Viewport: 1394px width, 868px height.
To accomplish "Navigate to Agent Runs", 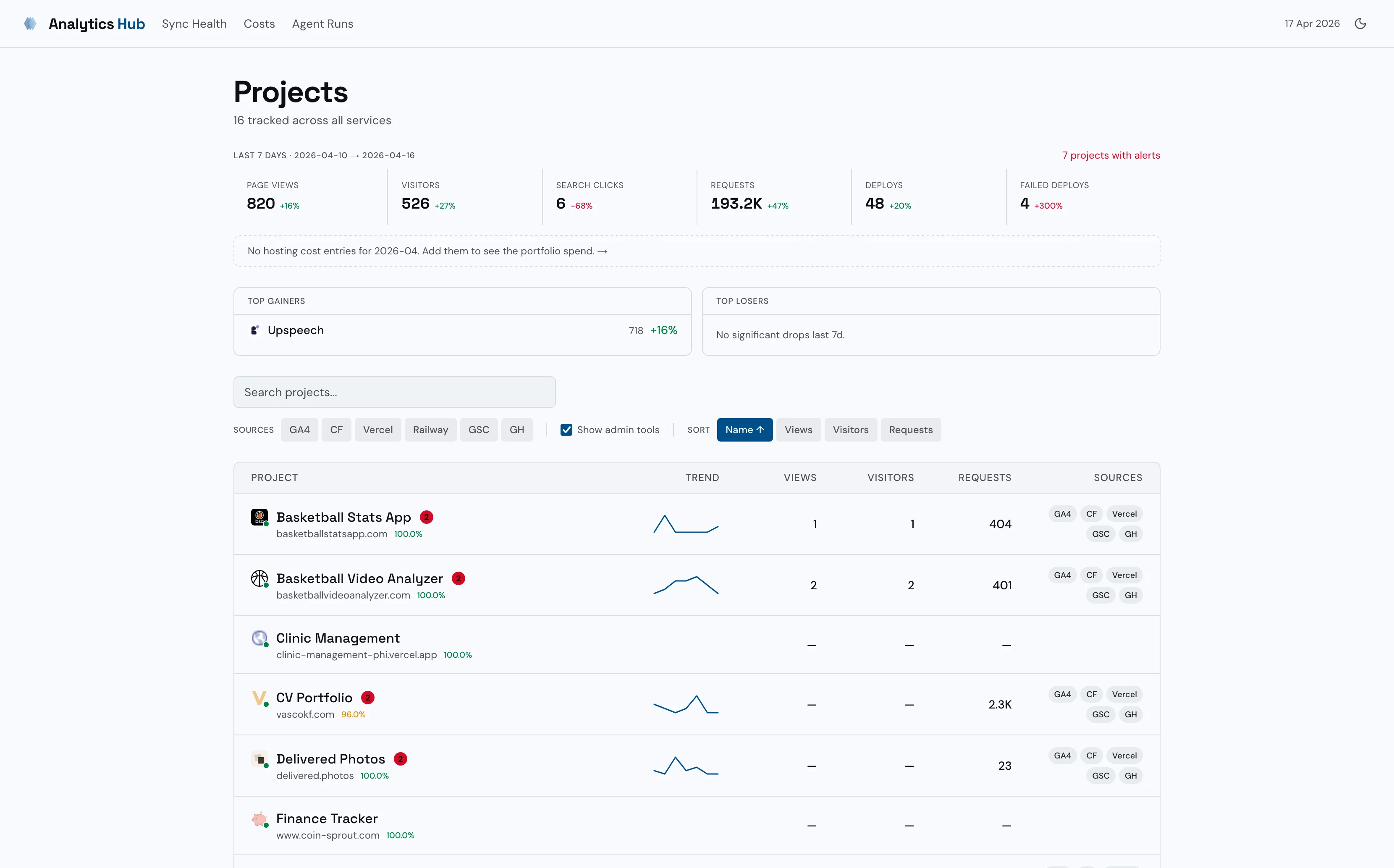I will pyautogui.click(x=322, y=24).
